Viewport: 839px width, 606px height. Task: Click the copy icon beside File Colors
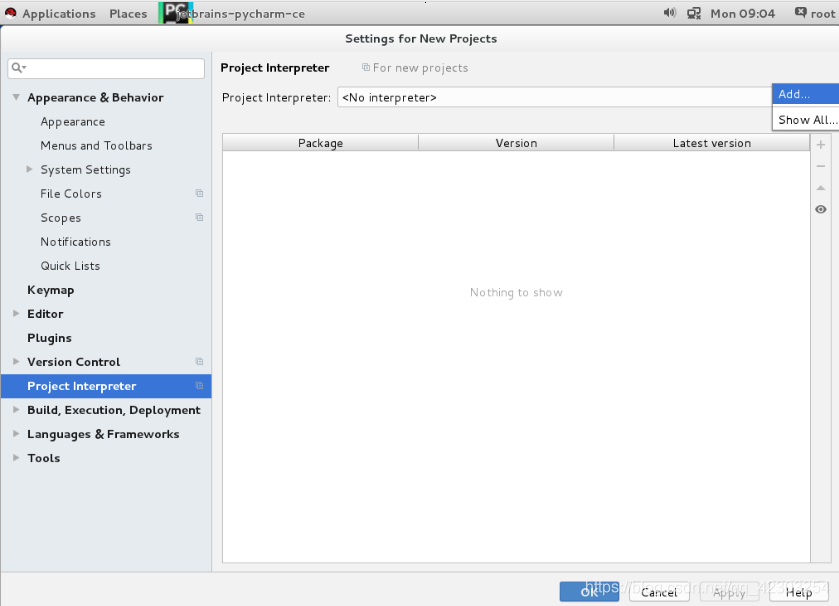pos(199,193)
